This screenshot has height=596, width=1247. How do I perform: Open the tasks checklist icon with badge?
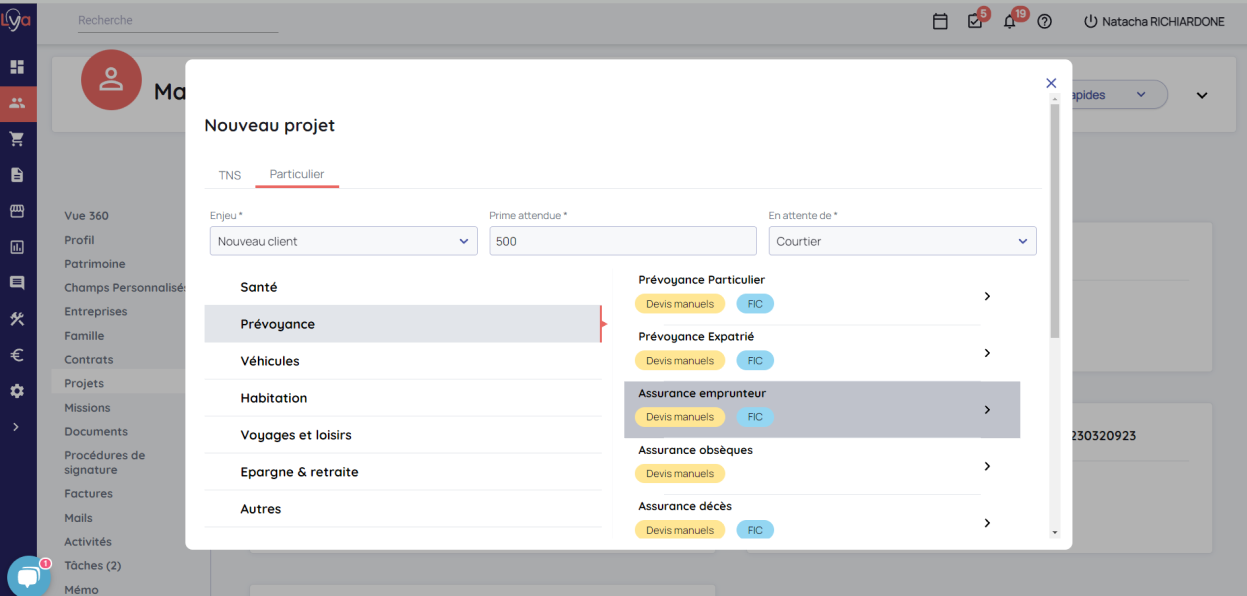pyautogui.click(x=975, y=21)
